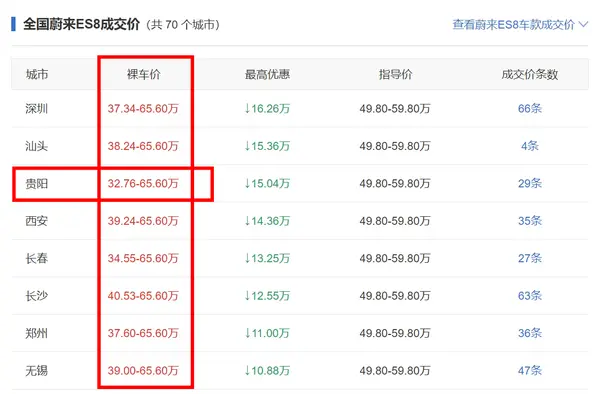Open the 66条 link for 深圳
The height and width of the screenshot is (394, 600).
530,109
